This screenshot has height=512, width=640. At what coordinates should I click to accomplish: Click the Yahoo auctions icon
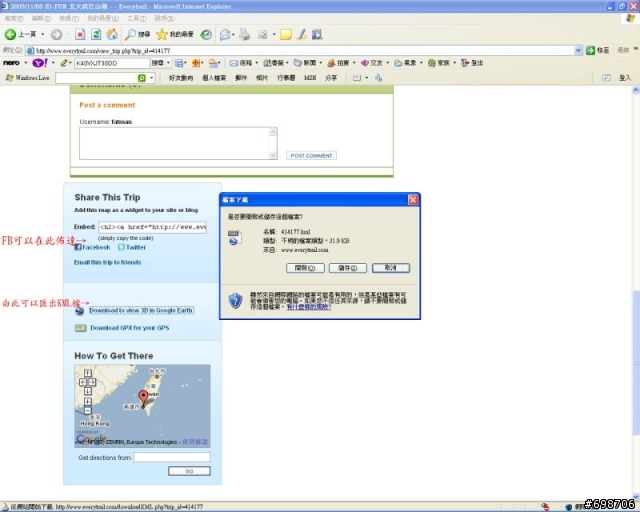pyautogui.click(x=331, y=63)
